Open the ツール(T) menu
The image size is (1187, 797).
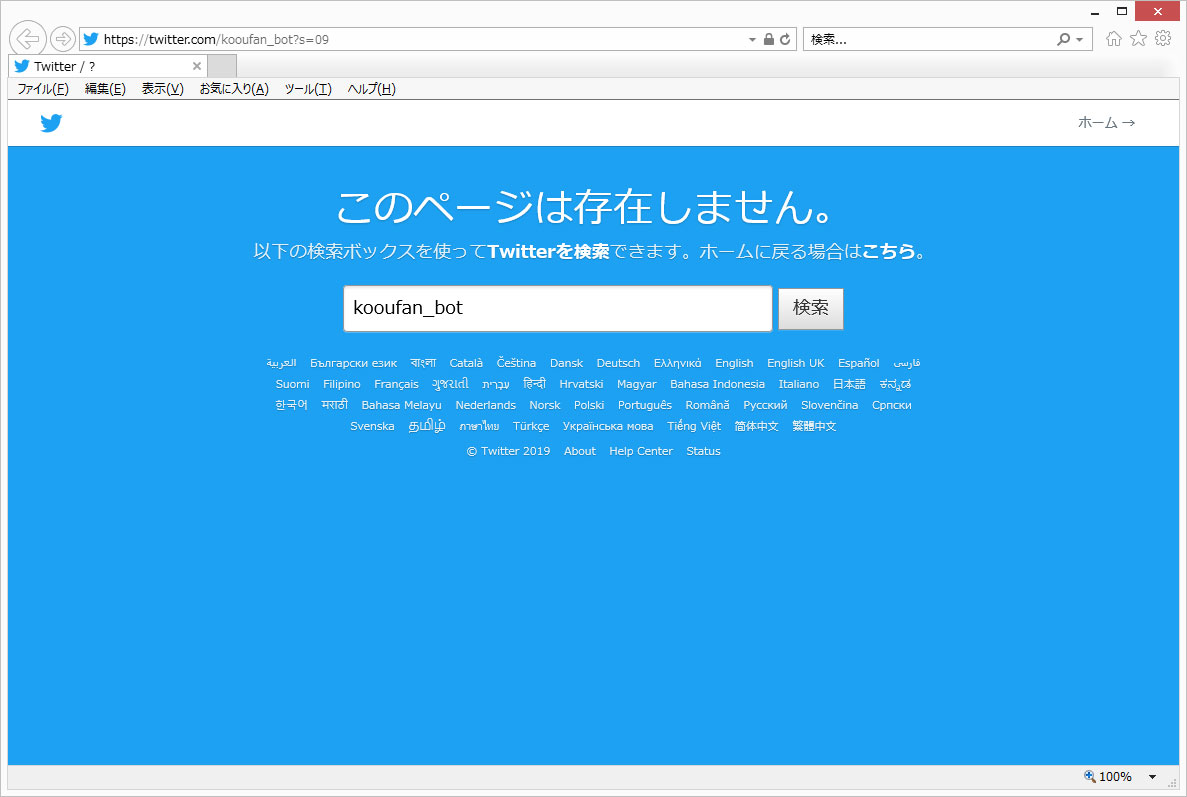click(308, 89)
